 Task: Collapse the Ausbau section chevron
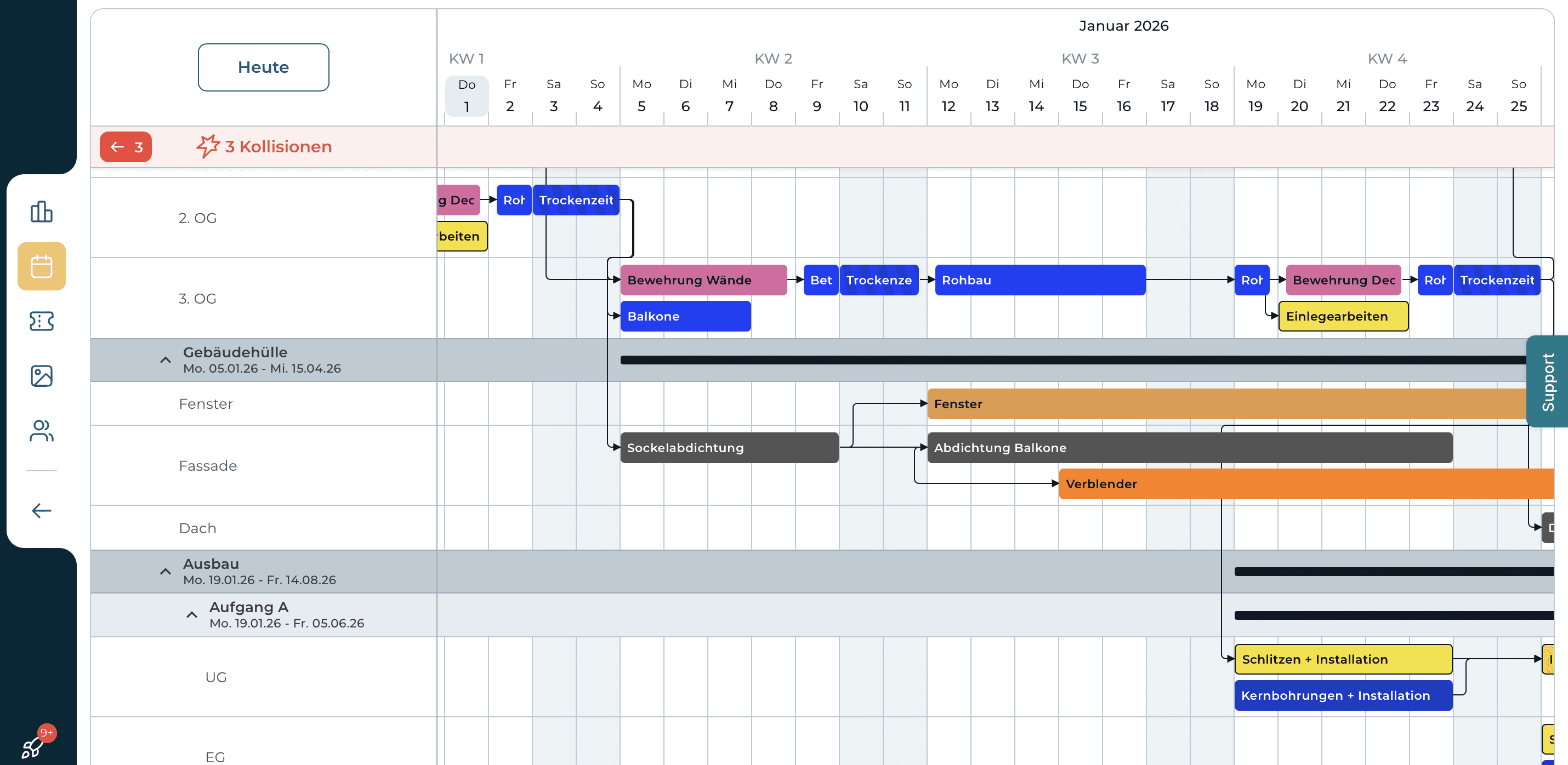coord(165,572)
